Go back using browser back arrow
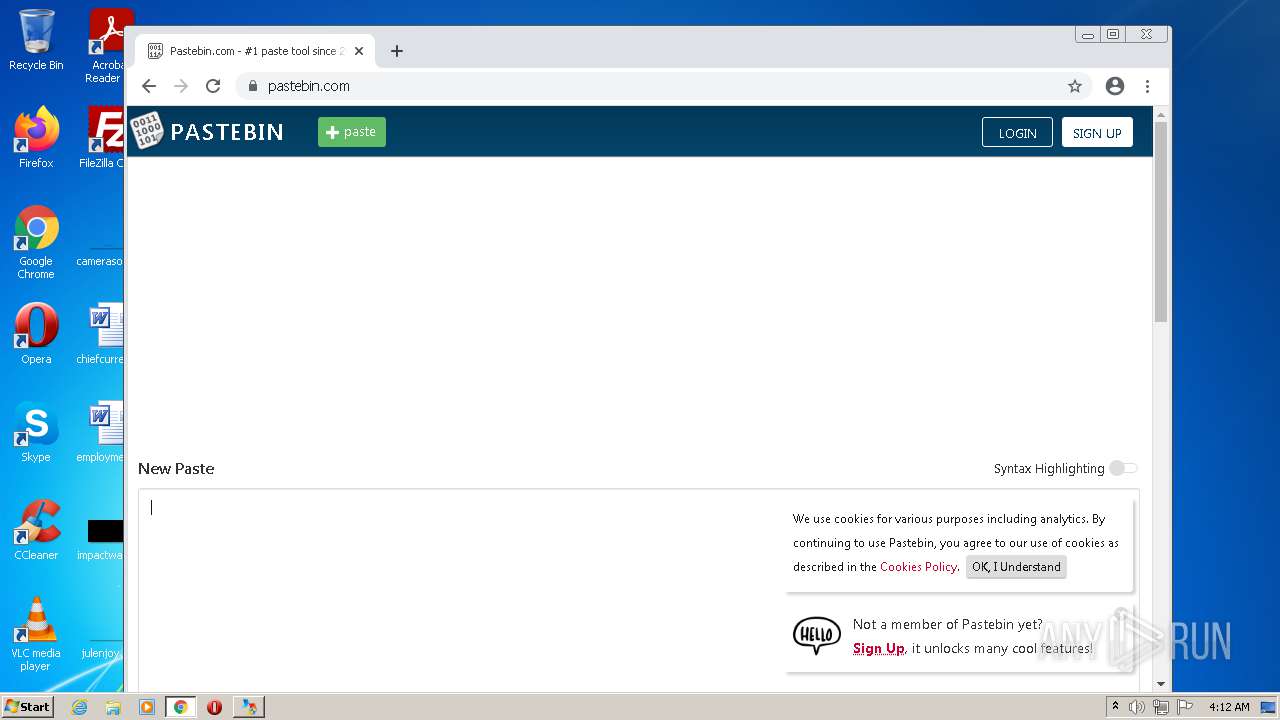This screenshot has width=1280, height=720. (149, 86)
